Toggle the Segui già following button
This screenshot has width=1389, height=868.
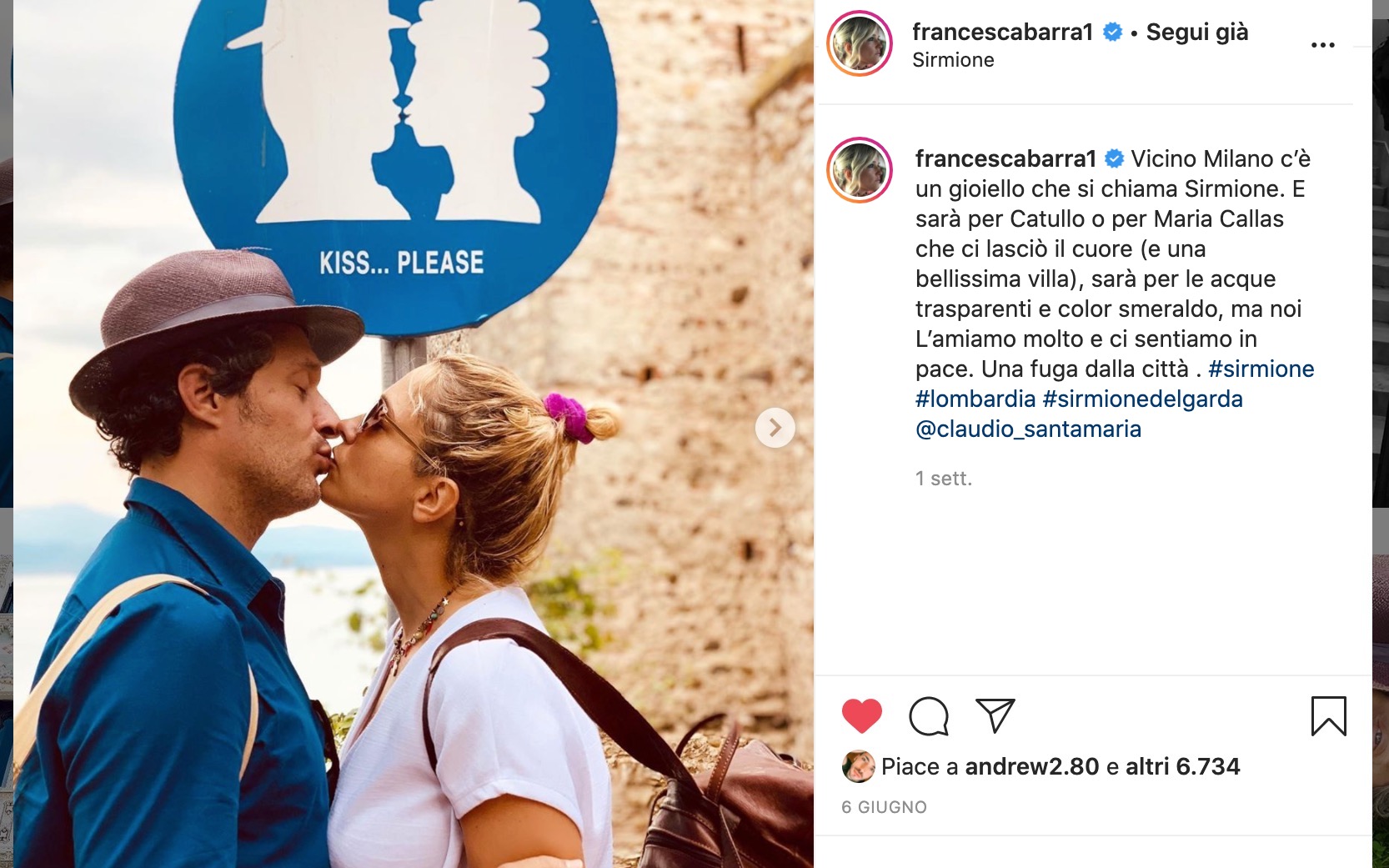(1197, 32)
